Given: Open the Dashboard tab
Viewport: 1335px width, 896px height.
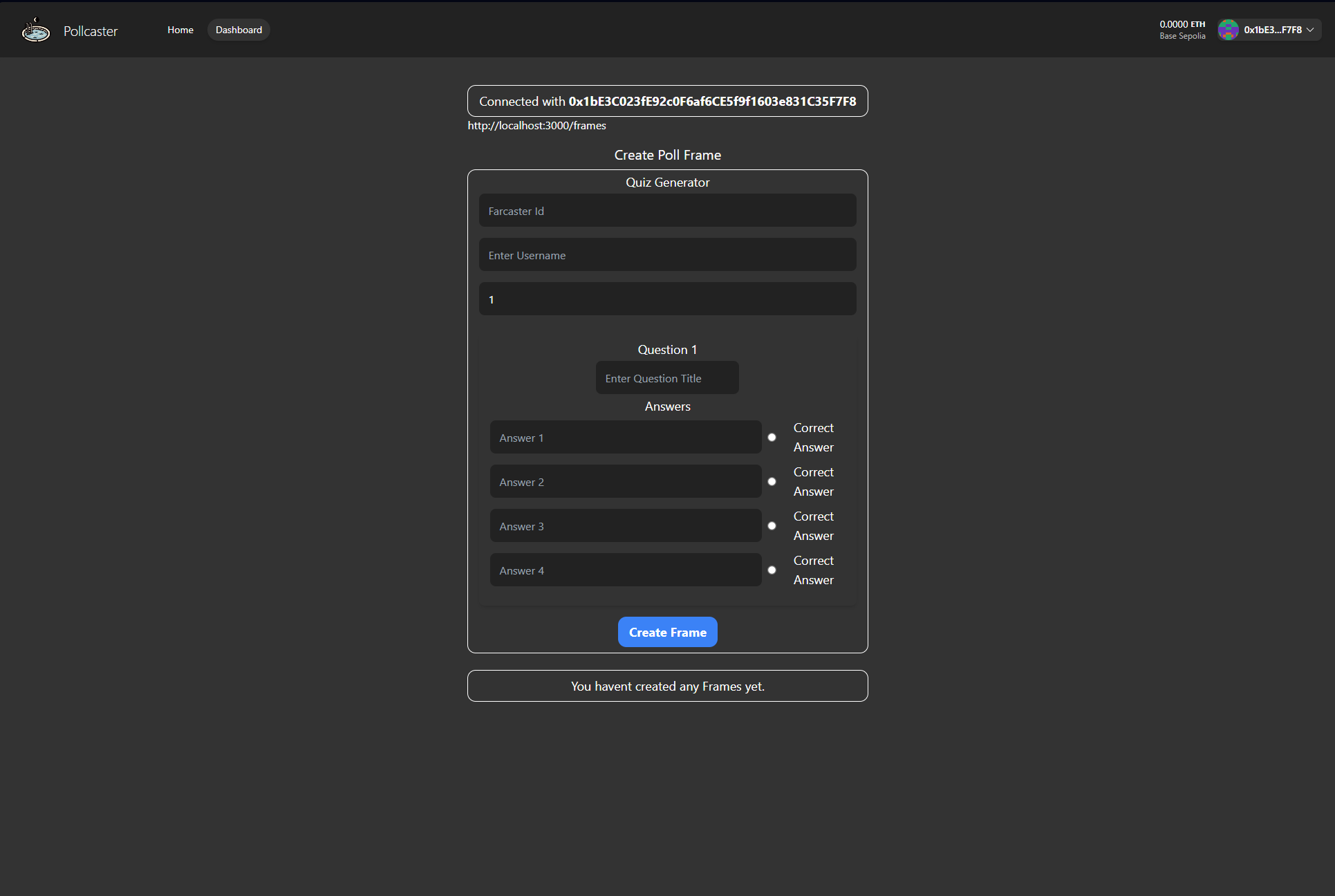Looking at the screenshot, I should [238, 29].
